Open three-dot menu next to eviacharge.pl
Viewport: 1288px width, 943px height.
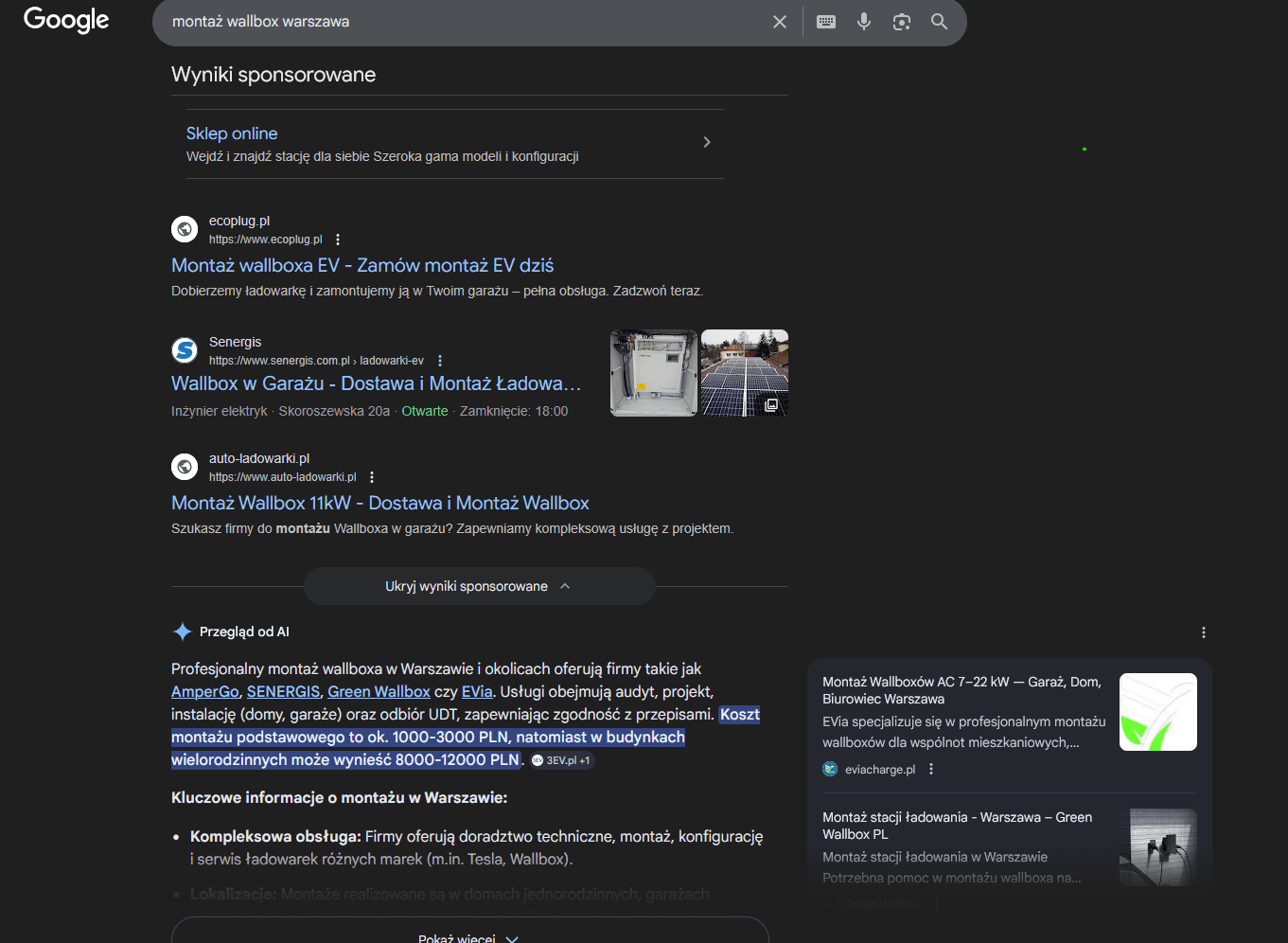[x=931, y=769]
